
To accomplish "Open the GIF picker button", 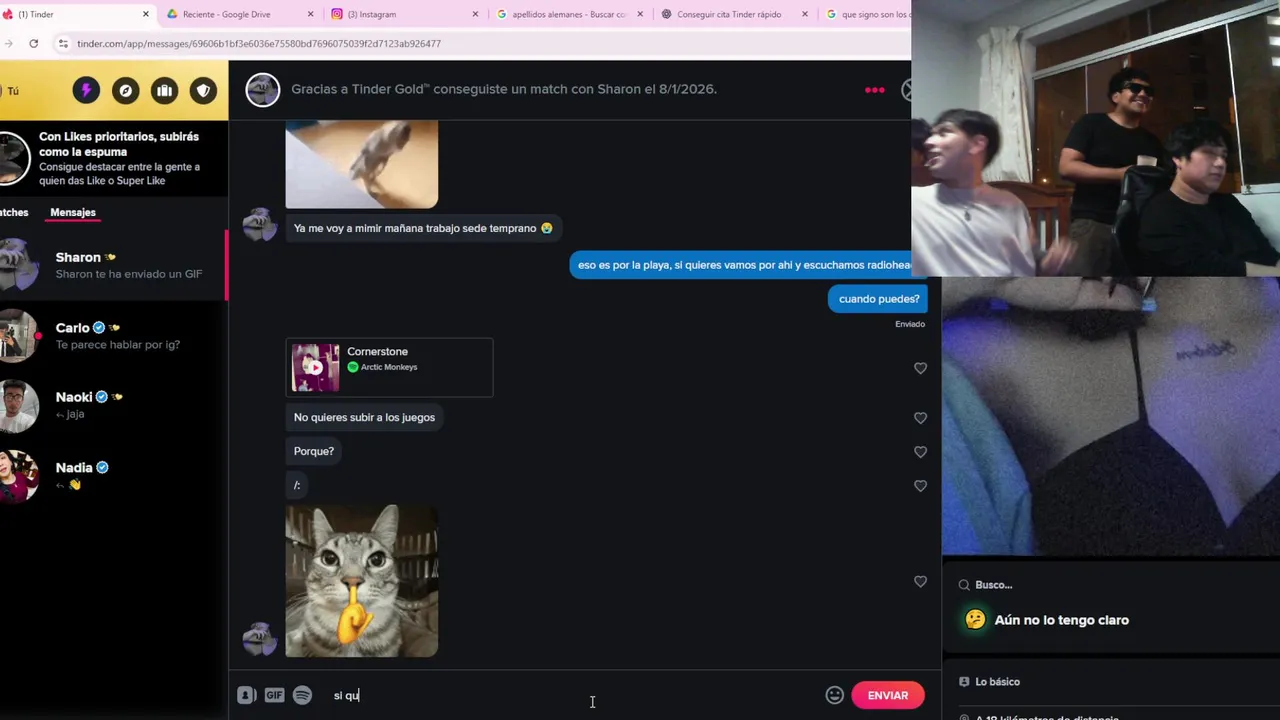I will point(274,695).
